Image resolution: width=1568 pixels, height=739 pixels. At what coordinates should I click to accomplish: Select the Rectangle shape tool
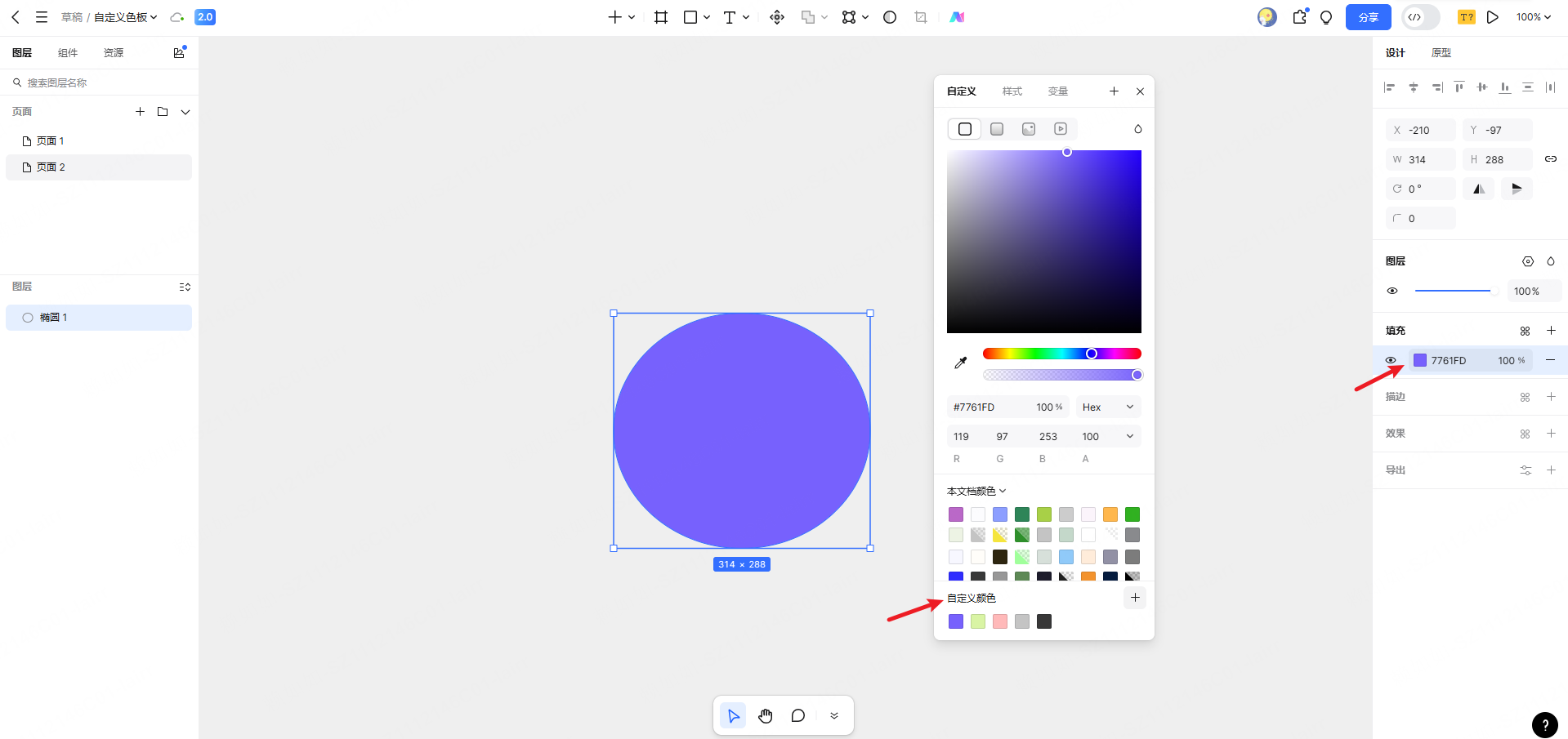pyautogui.click(x=690, y=17)
